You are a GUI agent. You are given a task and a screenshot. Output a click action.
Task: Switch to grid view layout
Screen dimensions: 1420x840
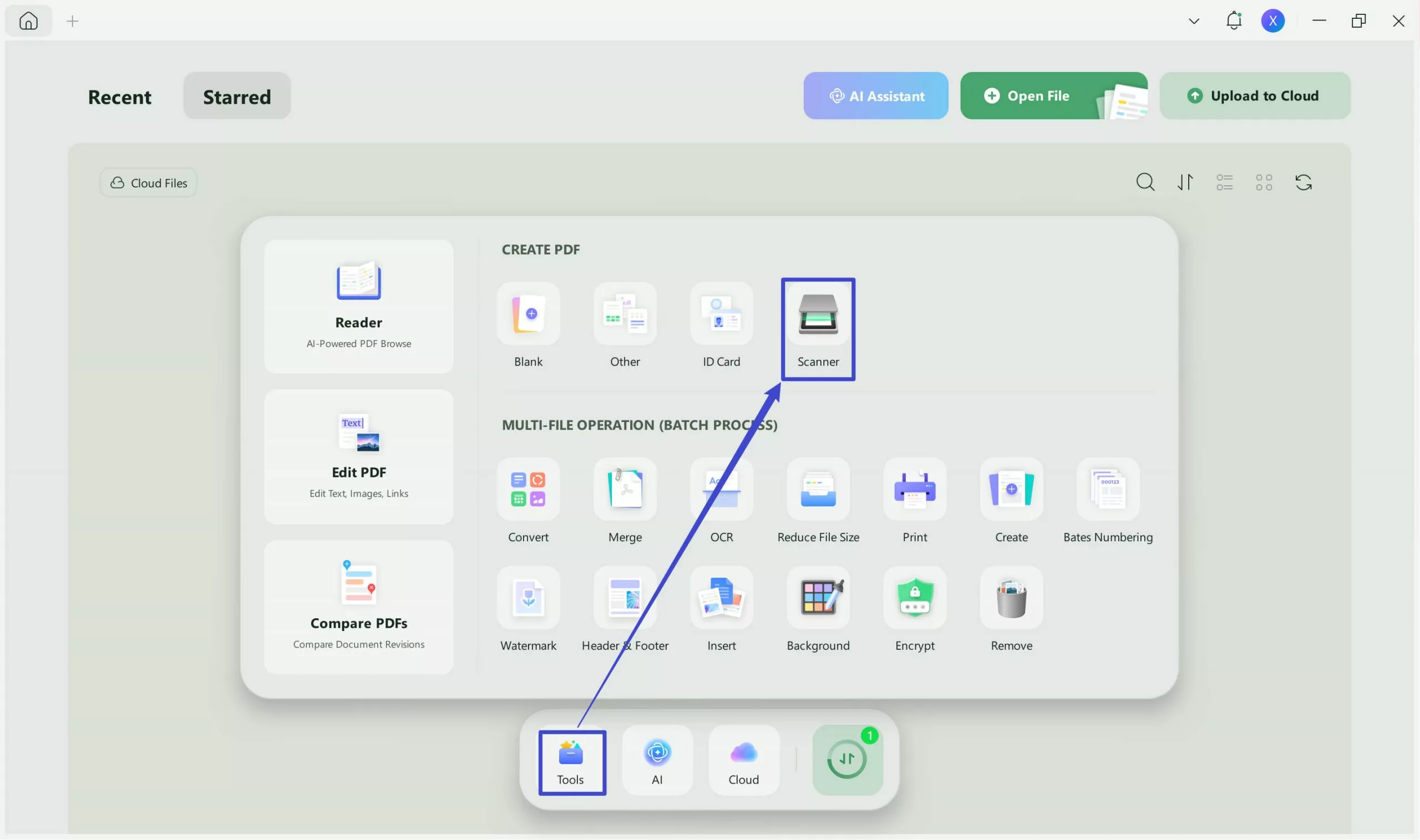pyautogui.click(x=1264, y=182)
